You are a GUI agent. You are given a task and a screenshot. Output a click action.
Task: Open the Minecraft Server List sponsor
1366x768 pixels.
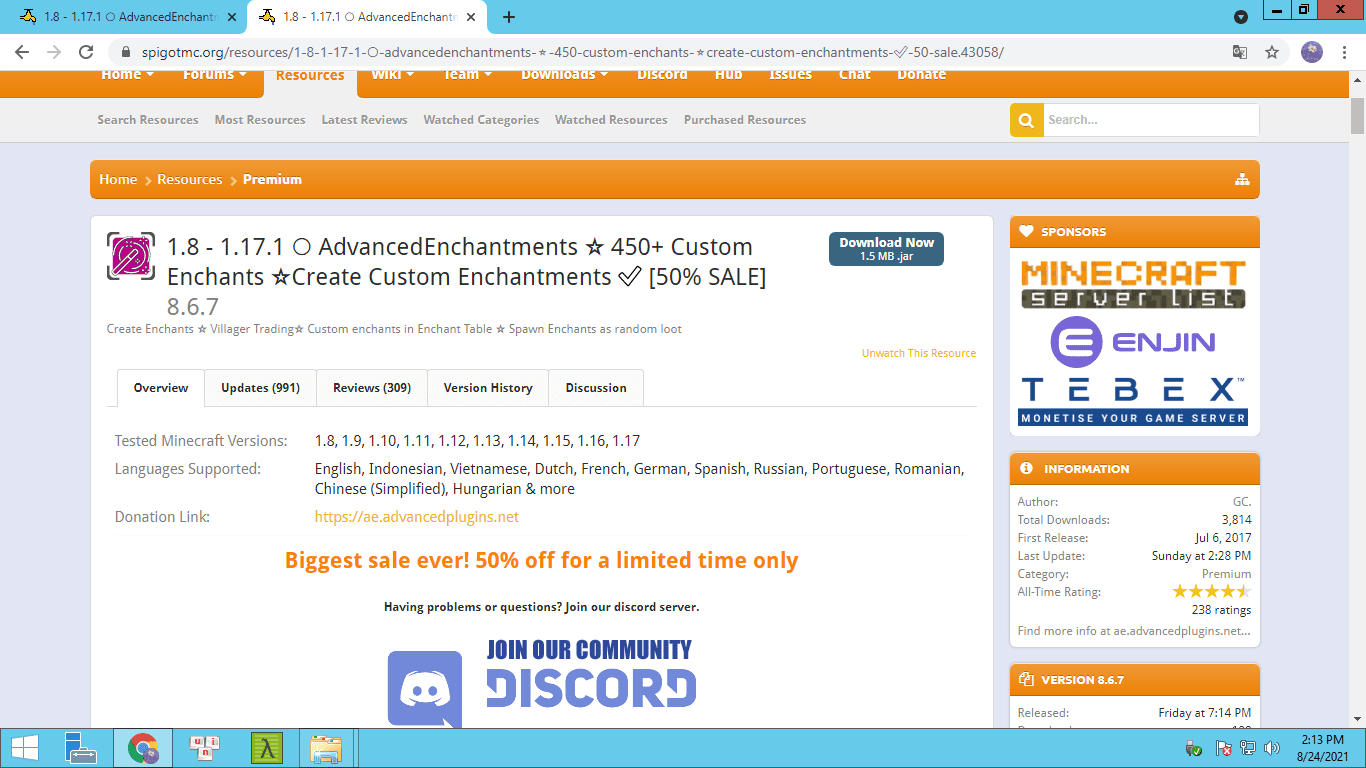point(1134,285)
